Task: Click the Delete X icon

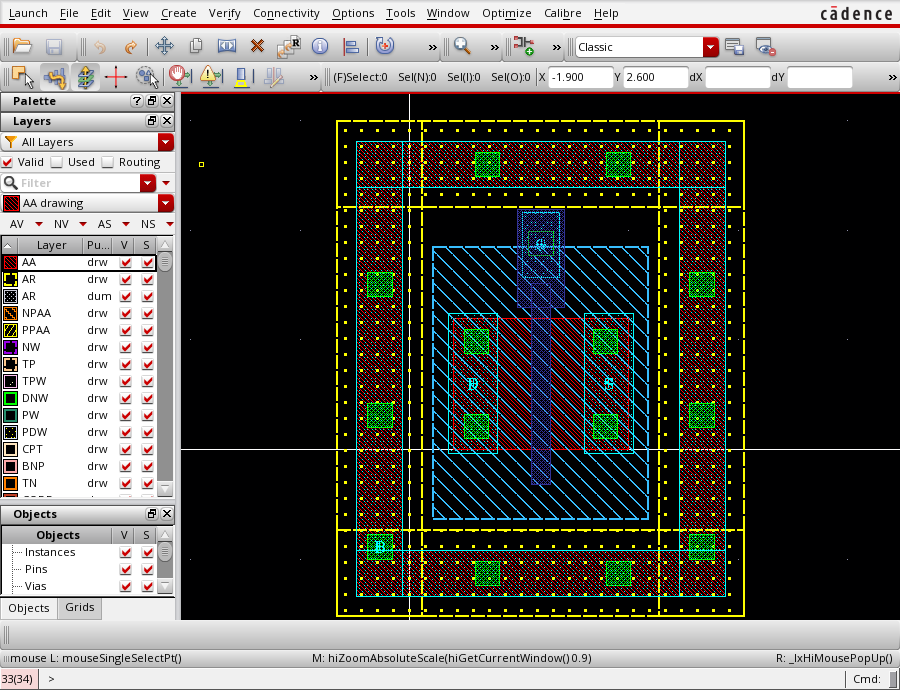Action: (x=257, y=46)
